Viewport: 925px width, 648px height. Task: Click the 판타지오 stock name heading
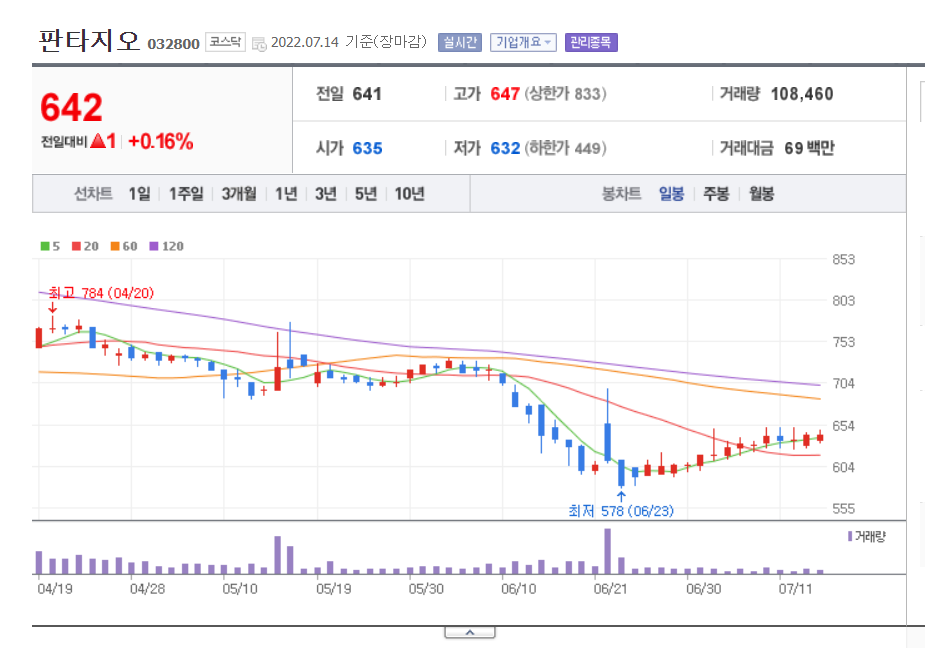coord(89,41)
